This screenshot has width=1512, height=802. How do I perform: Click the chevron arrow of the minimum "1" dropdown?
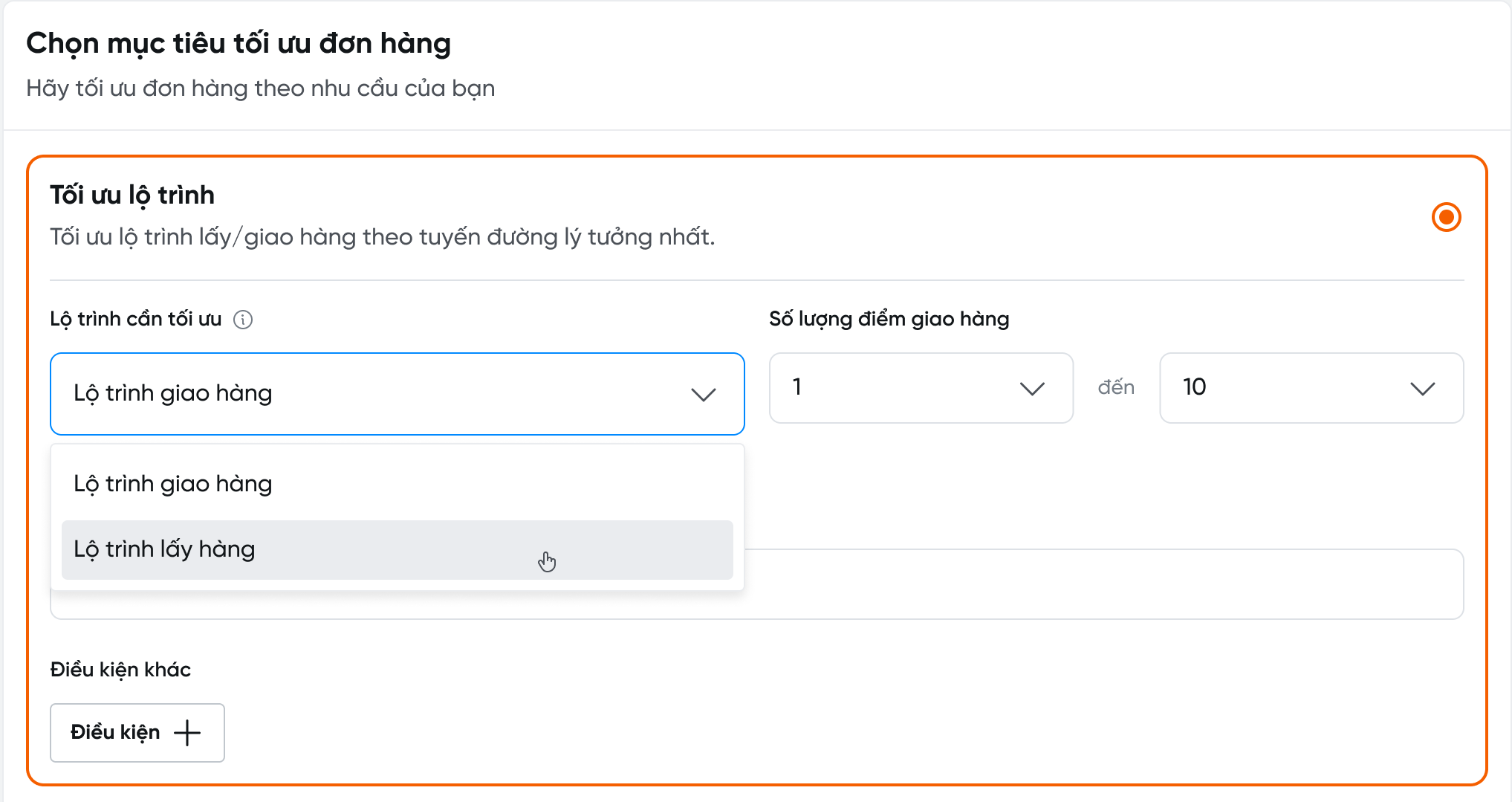click(x=1032, y=388)
